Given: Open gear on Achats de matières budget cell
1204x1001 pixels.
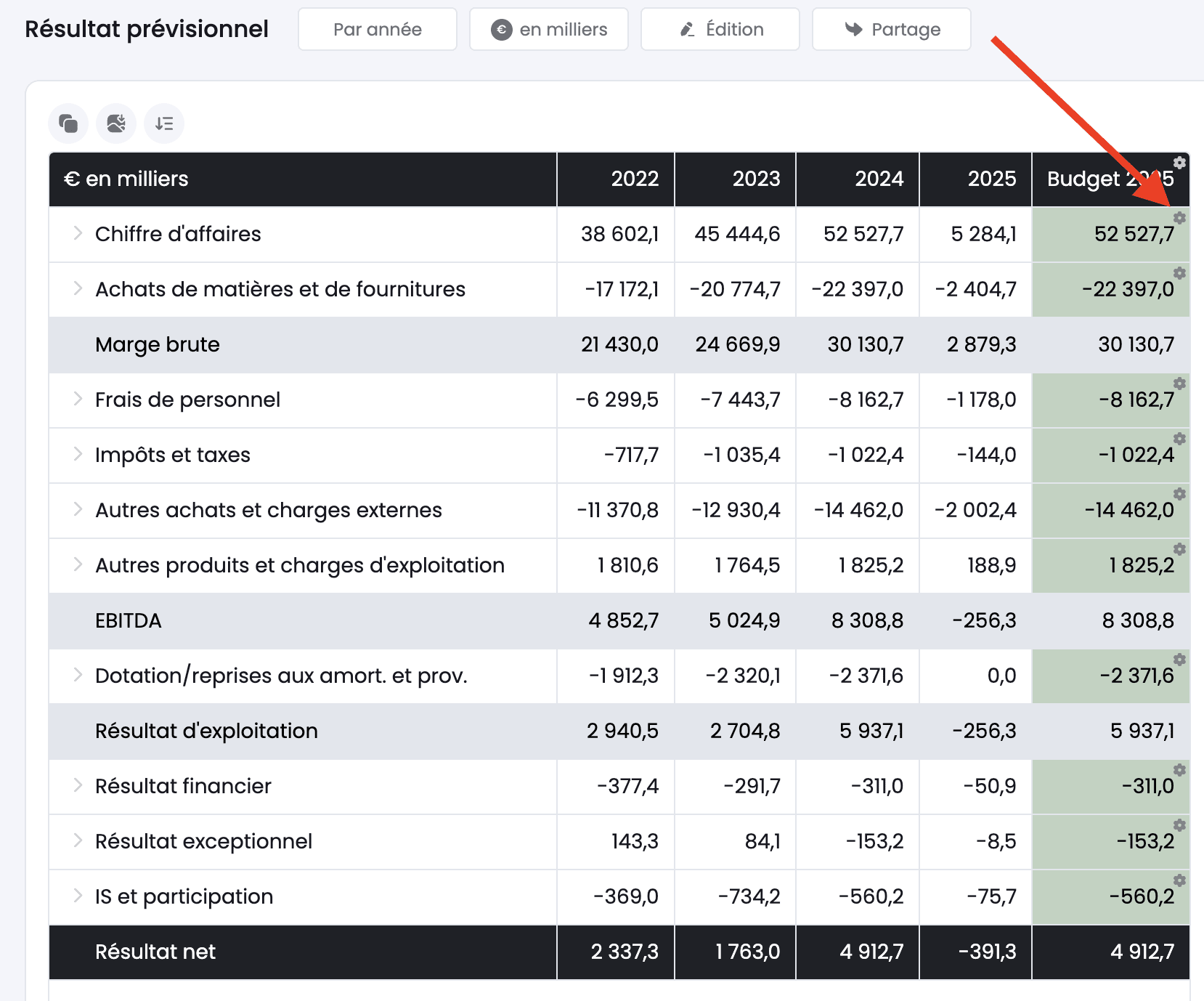Looking at the screenshot, I should [x=1179, y=273].
